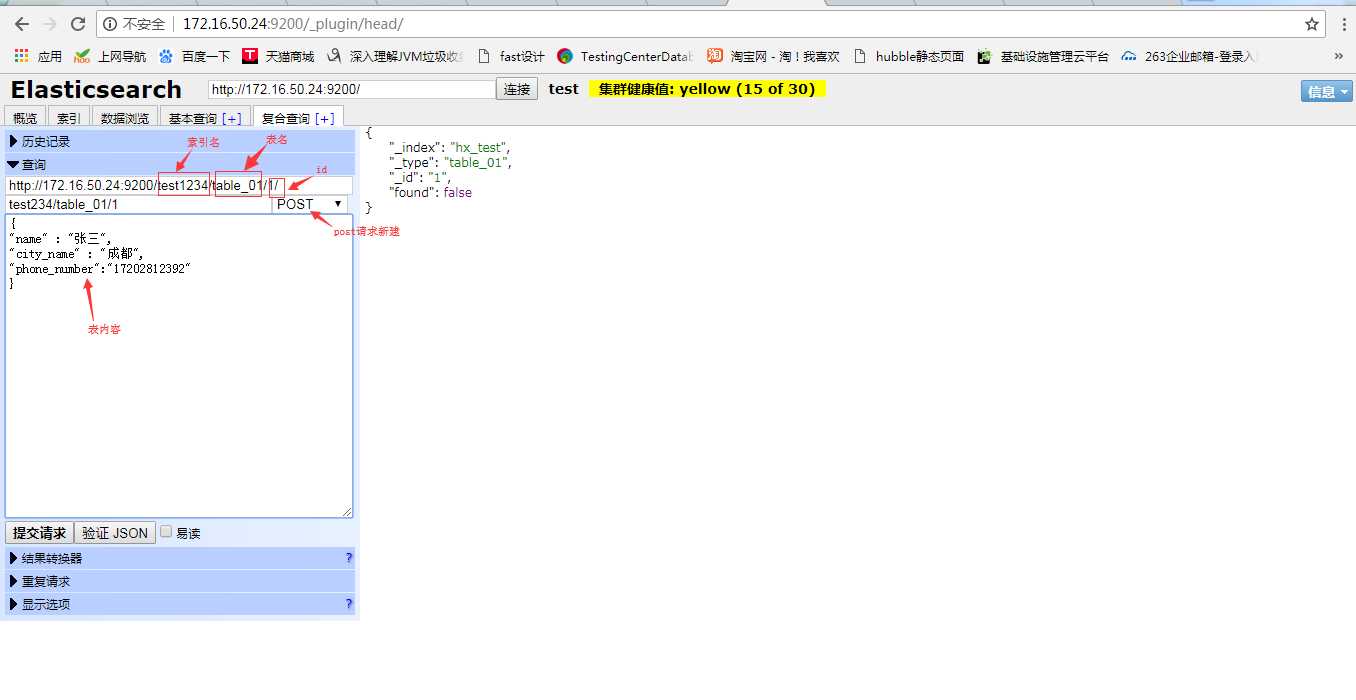
Task: Expand the 显示选项 section
Action: pyautogui.click(x=180, y=604)
